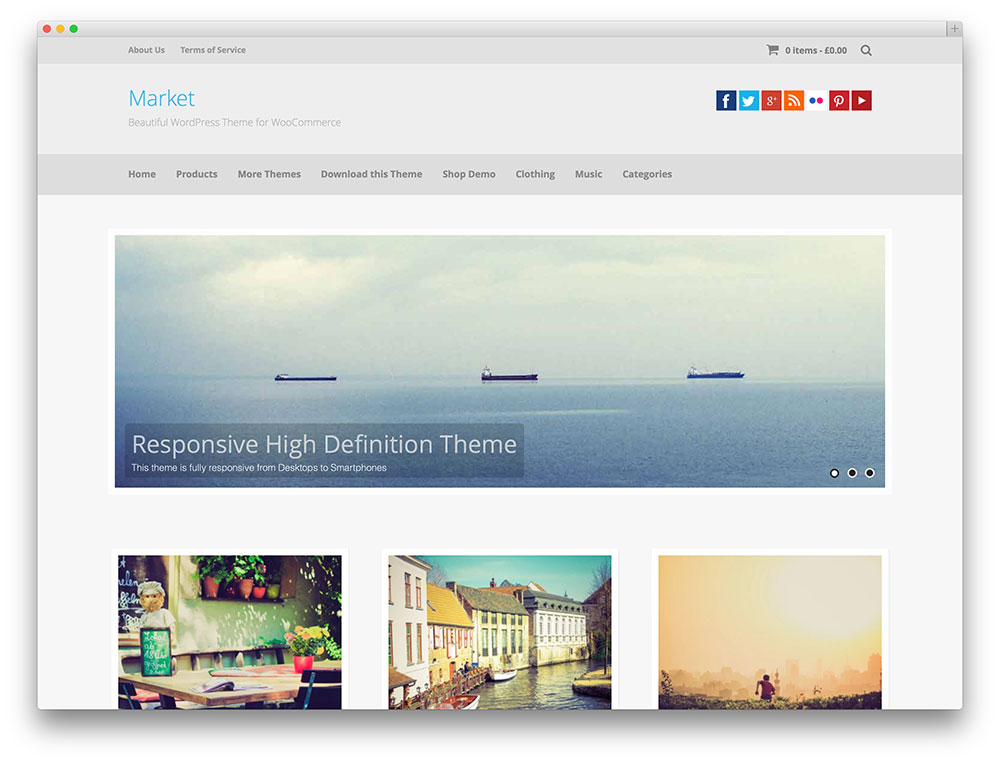The image size is (1000, 763).
Task: Click the new tab plus button
Action: pyautogui.click(x=954, y=29)
